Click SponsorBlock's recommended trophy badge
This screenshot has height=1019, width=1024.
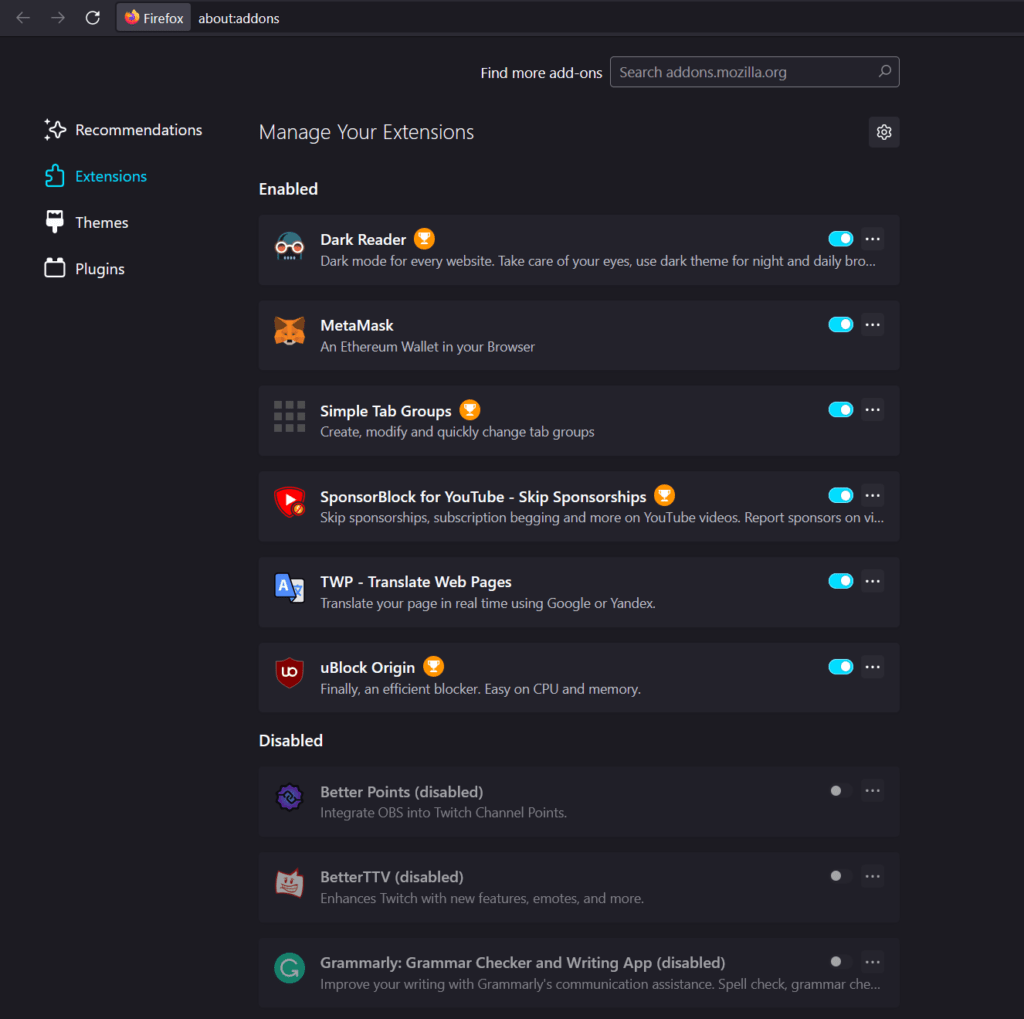click(664, 496)
